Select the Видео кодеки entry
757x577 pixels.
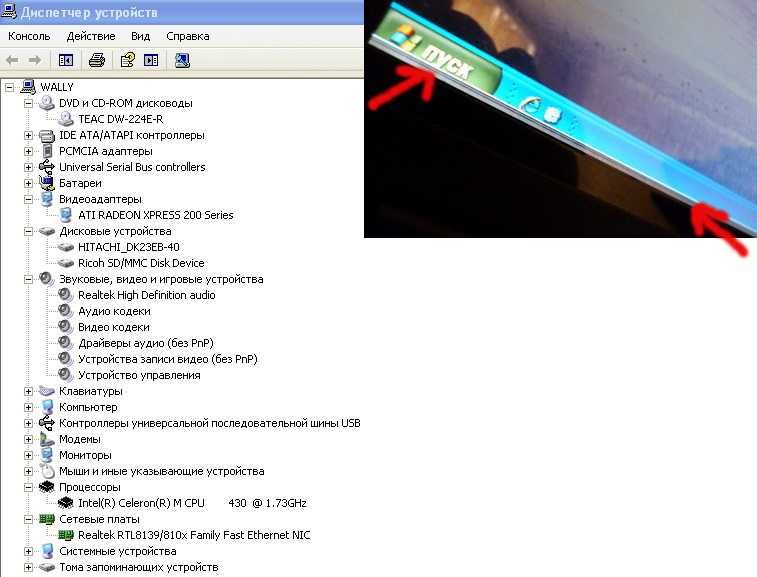click(113, 327)
